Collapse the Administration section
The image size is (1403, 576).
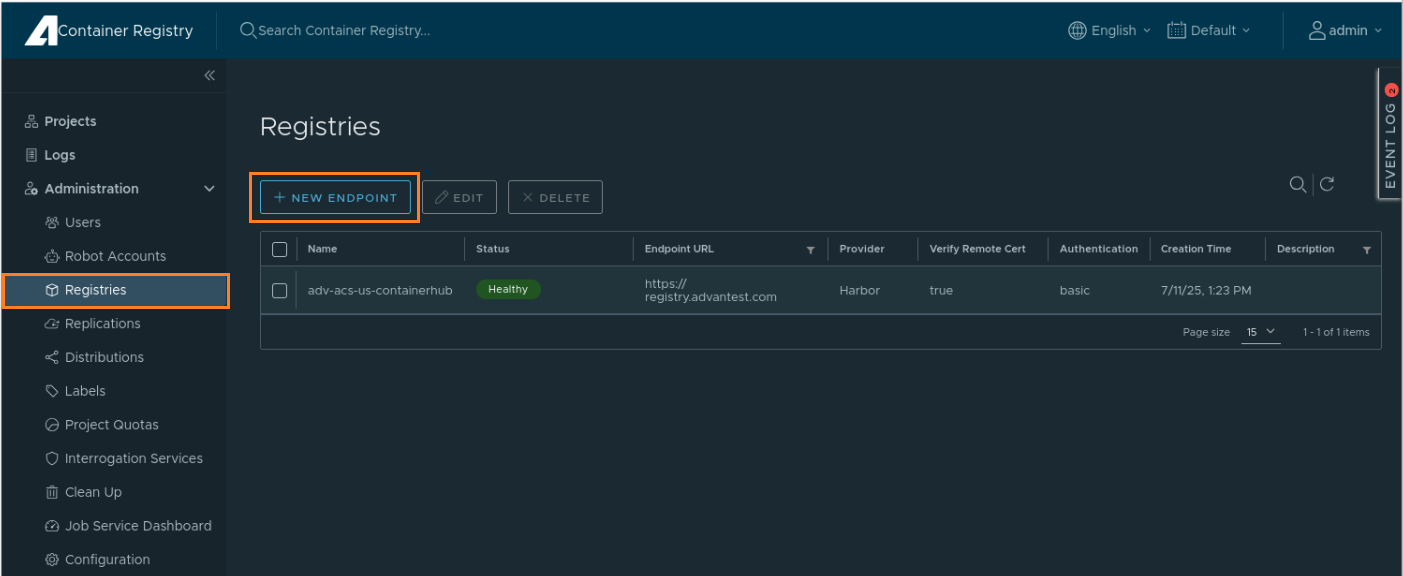(209, 189)
